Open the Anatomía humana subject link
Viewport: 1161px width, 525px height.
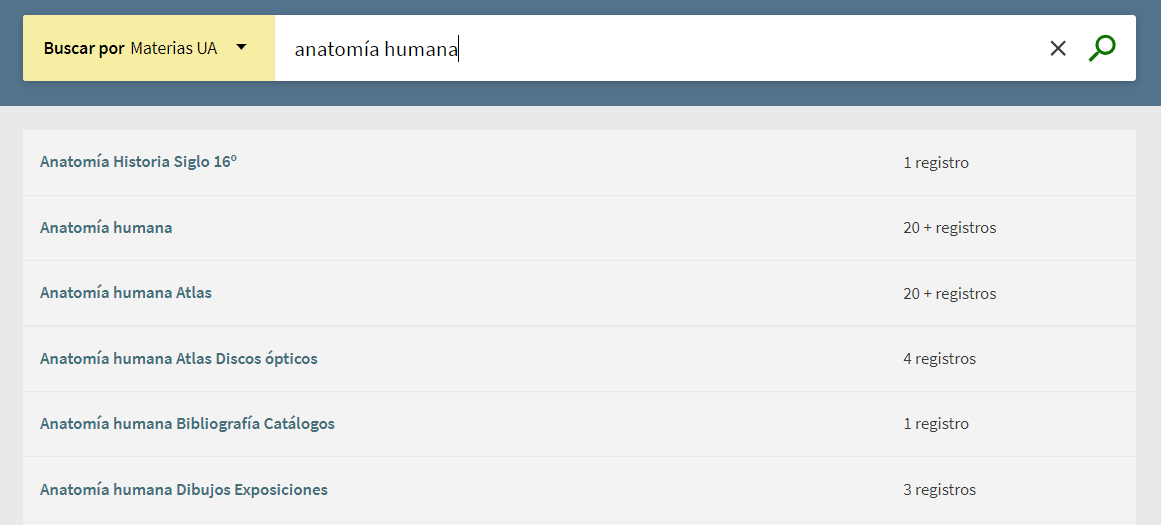point(106,228)
